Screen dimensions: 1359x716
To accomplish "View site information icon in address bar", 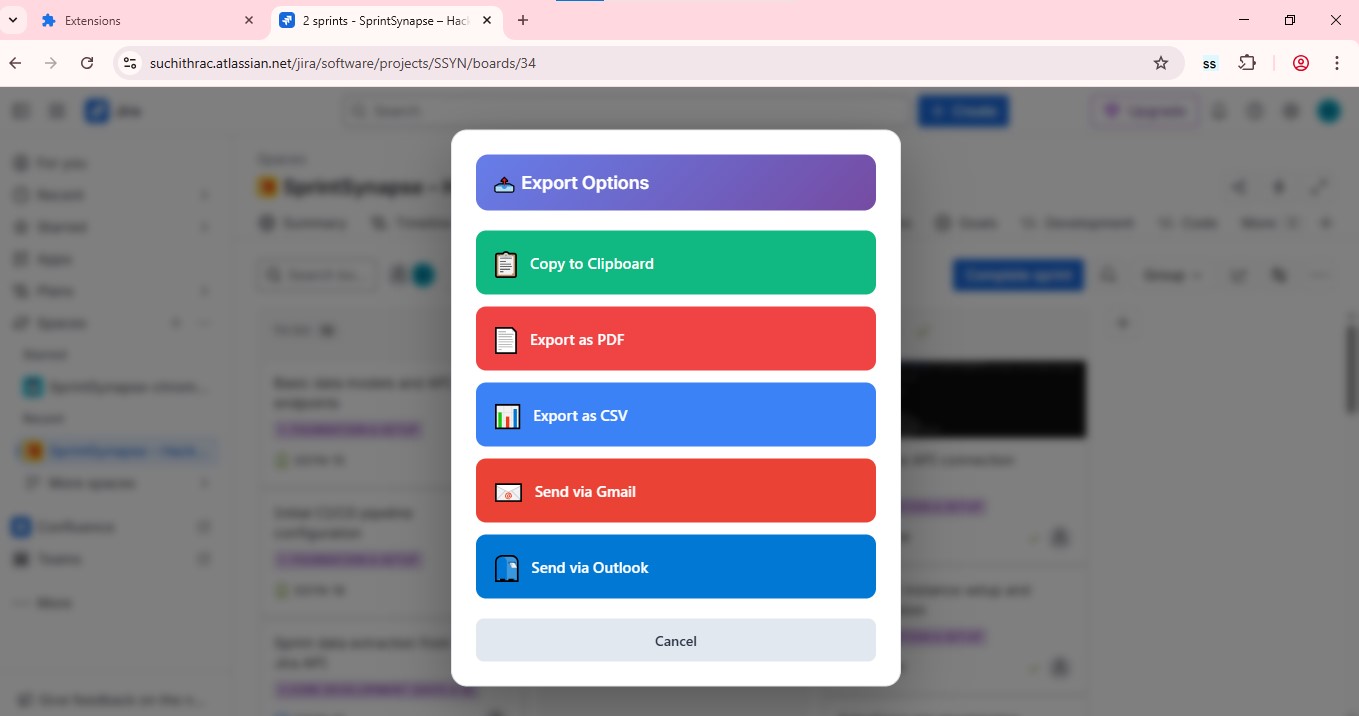I will 130,63.
